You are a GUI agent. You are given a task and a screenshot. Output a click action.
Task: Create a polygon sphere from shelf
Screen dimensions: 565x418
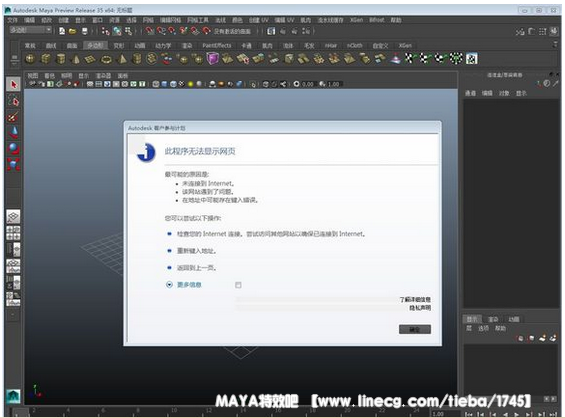pos(30,58)
